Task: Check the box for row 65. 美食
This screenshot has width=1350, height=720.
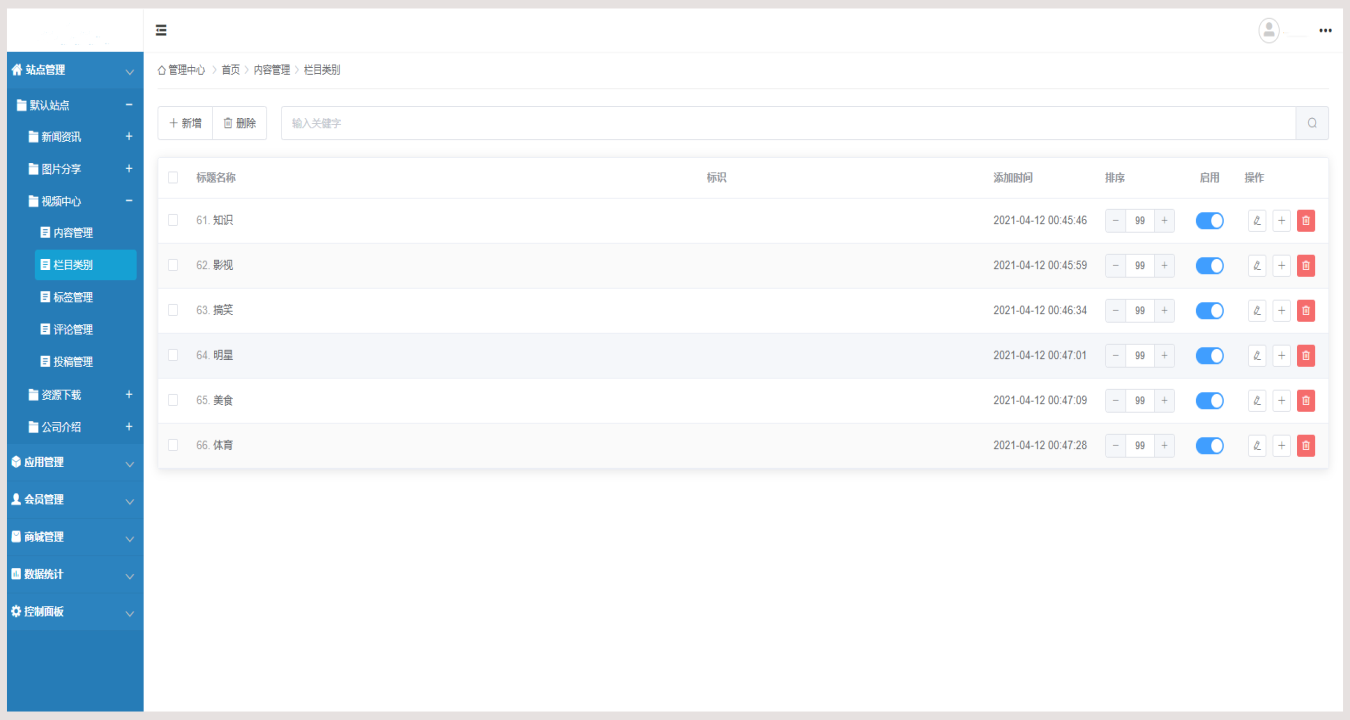Action: tap(173, 400)
